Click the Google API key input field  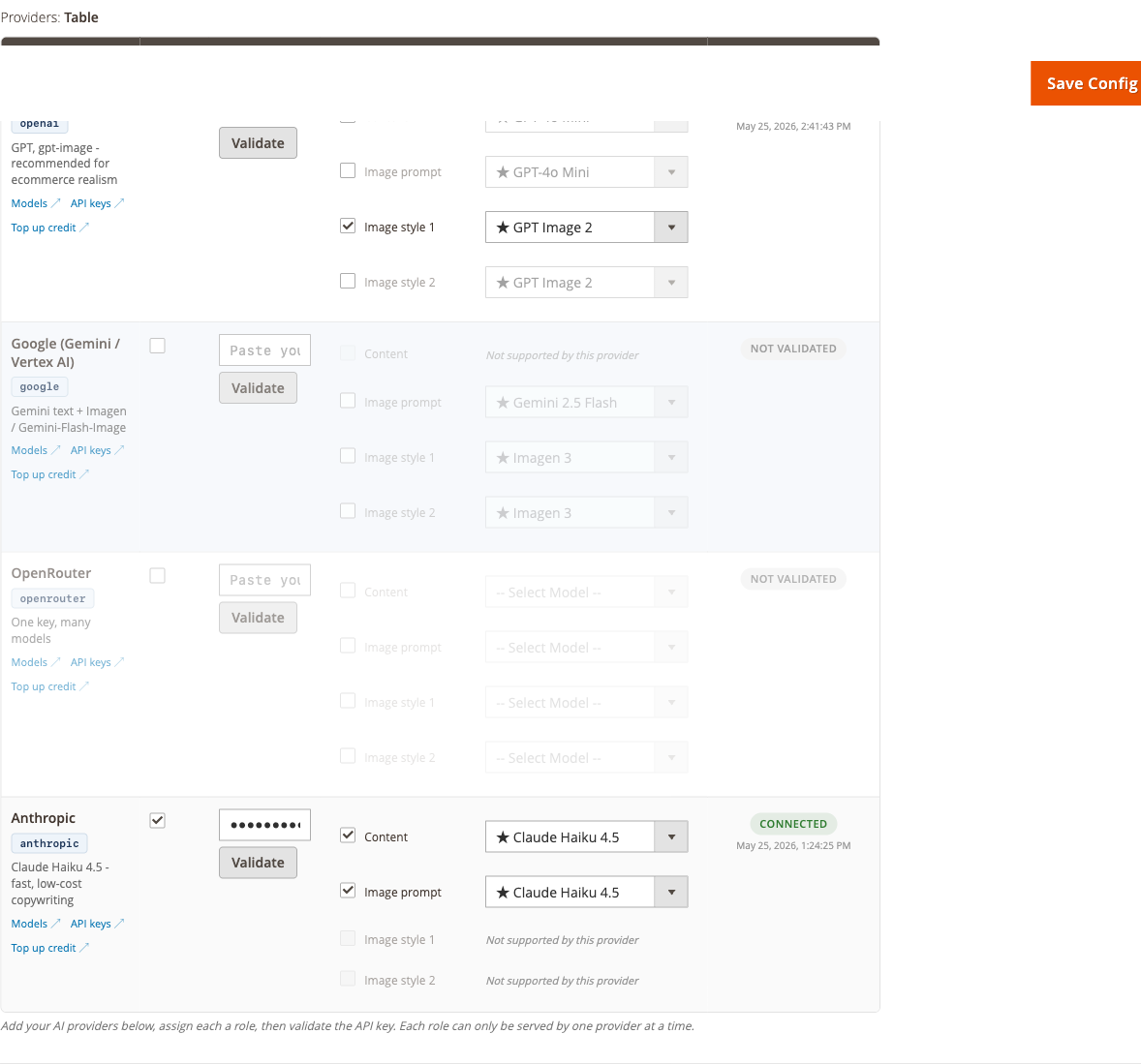[x=264, y=350]
